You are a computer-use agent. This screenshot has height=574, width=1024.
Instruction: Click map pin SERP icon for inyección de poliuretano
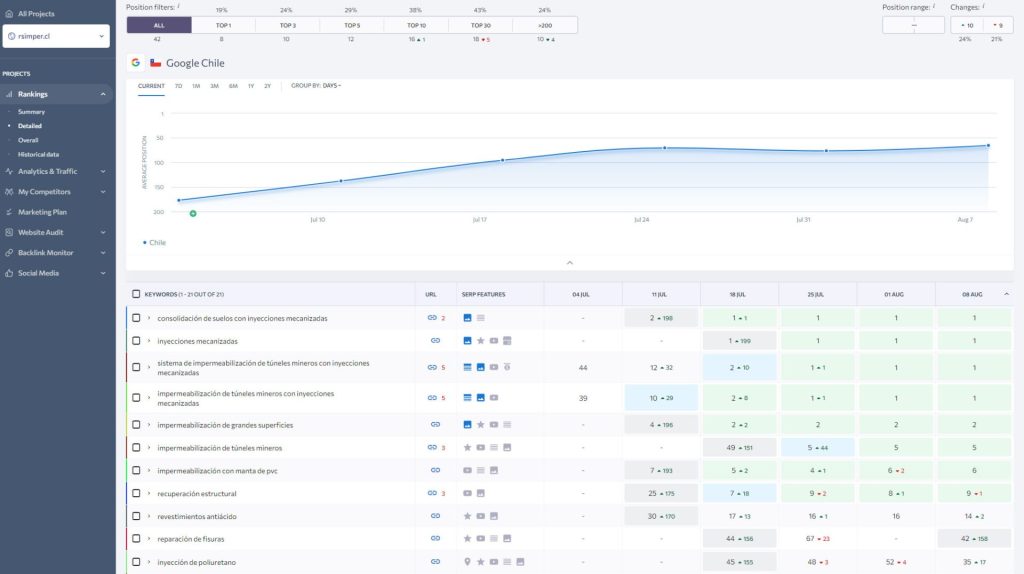coord(467,562)
